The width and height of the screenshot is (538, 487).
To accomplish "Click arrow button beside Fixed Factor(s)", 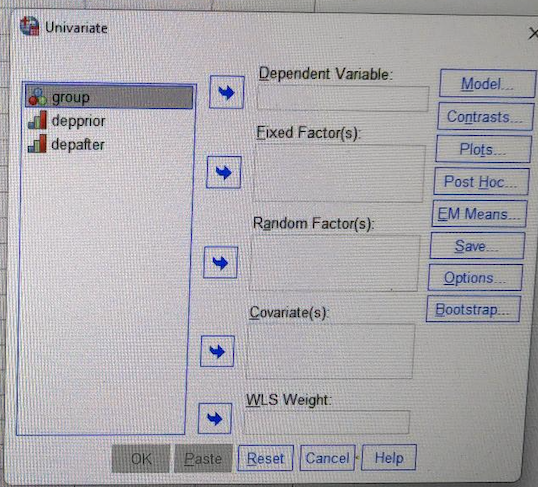I will click(224, 172).
